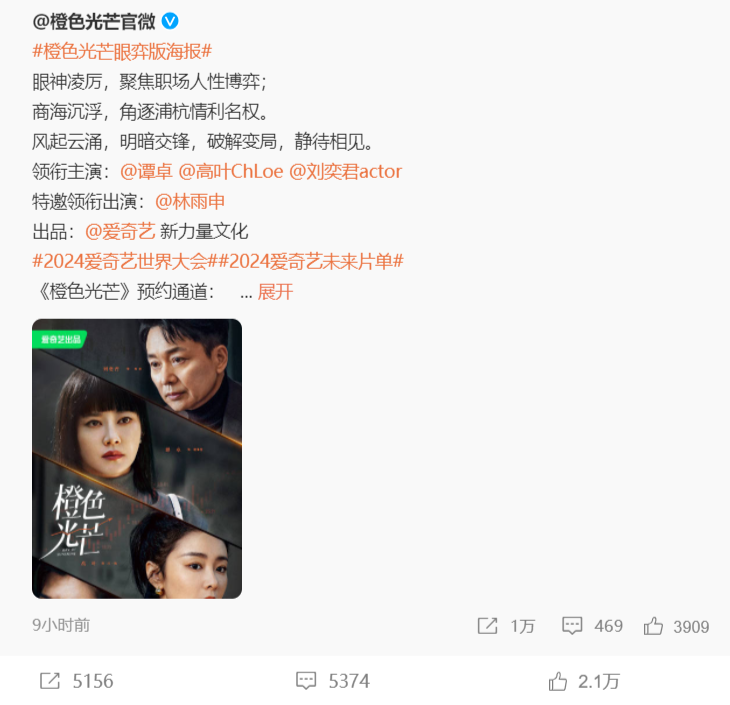Click the repost icon beside 1万
This screenshot has width=730, height=705.
(x=487, y=626)
